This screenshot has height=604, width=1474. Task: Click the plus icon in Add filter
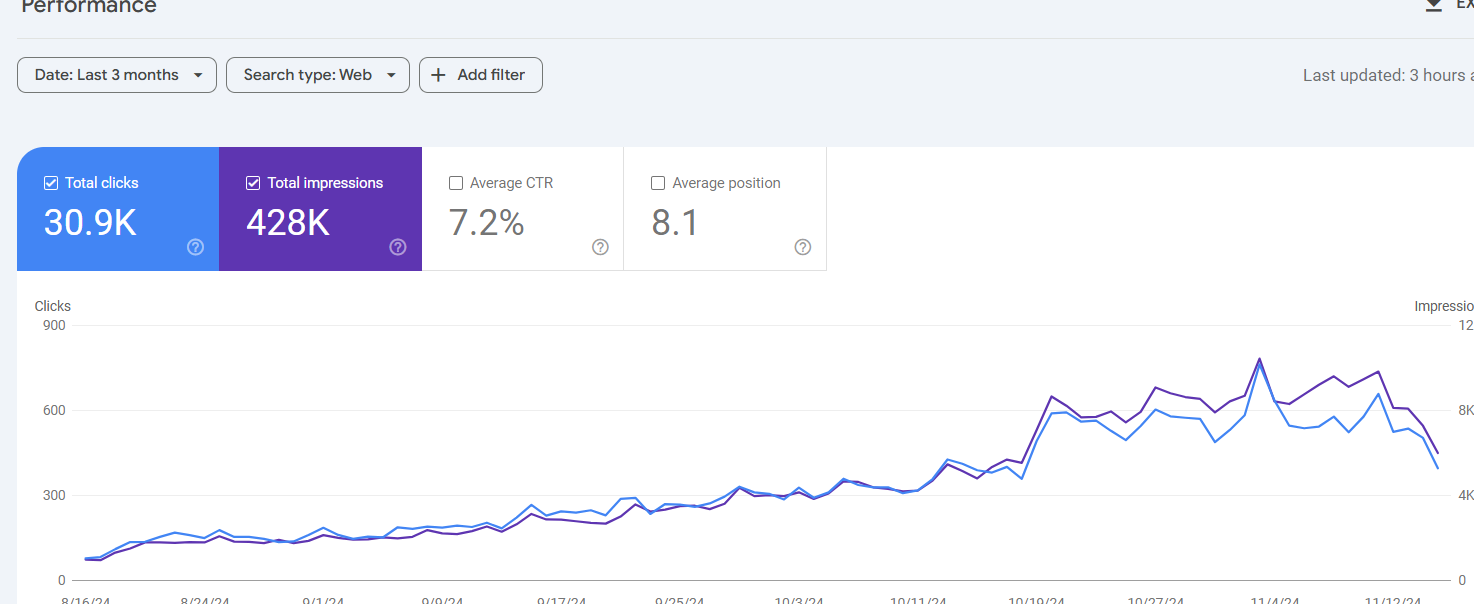[438, 75]
